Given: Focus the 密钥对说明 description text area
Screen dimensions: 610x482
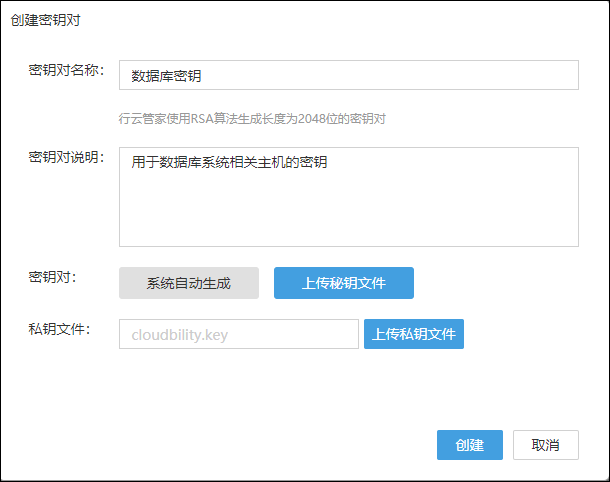Looking at the screenshot, I should (348, 196).
